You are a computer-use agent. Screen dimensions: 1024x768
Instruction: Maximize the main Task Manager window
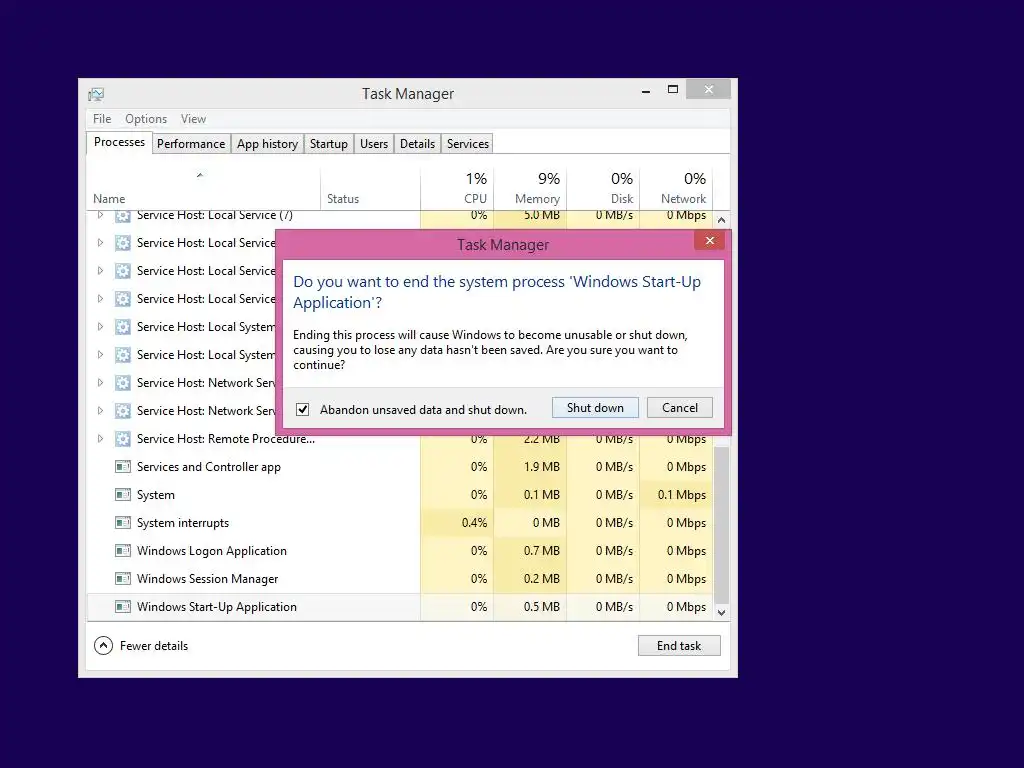[673, 89]
